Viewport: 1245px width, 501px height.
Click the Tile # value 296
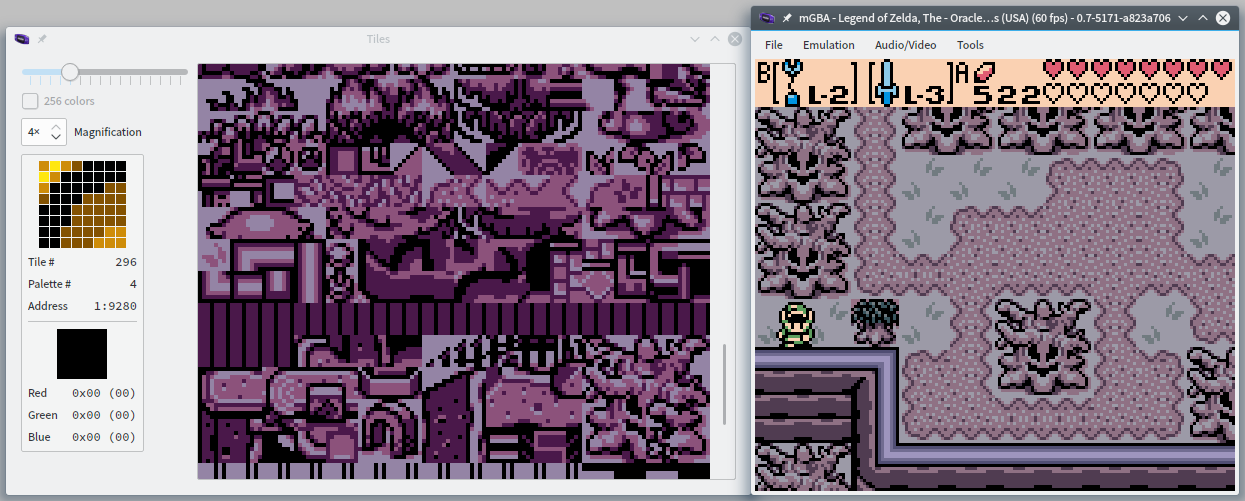click(126, 262)
